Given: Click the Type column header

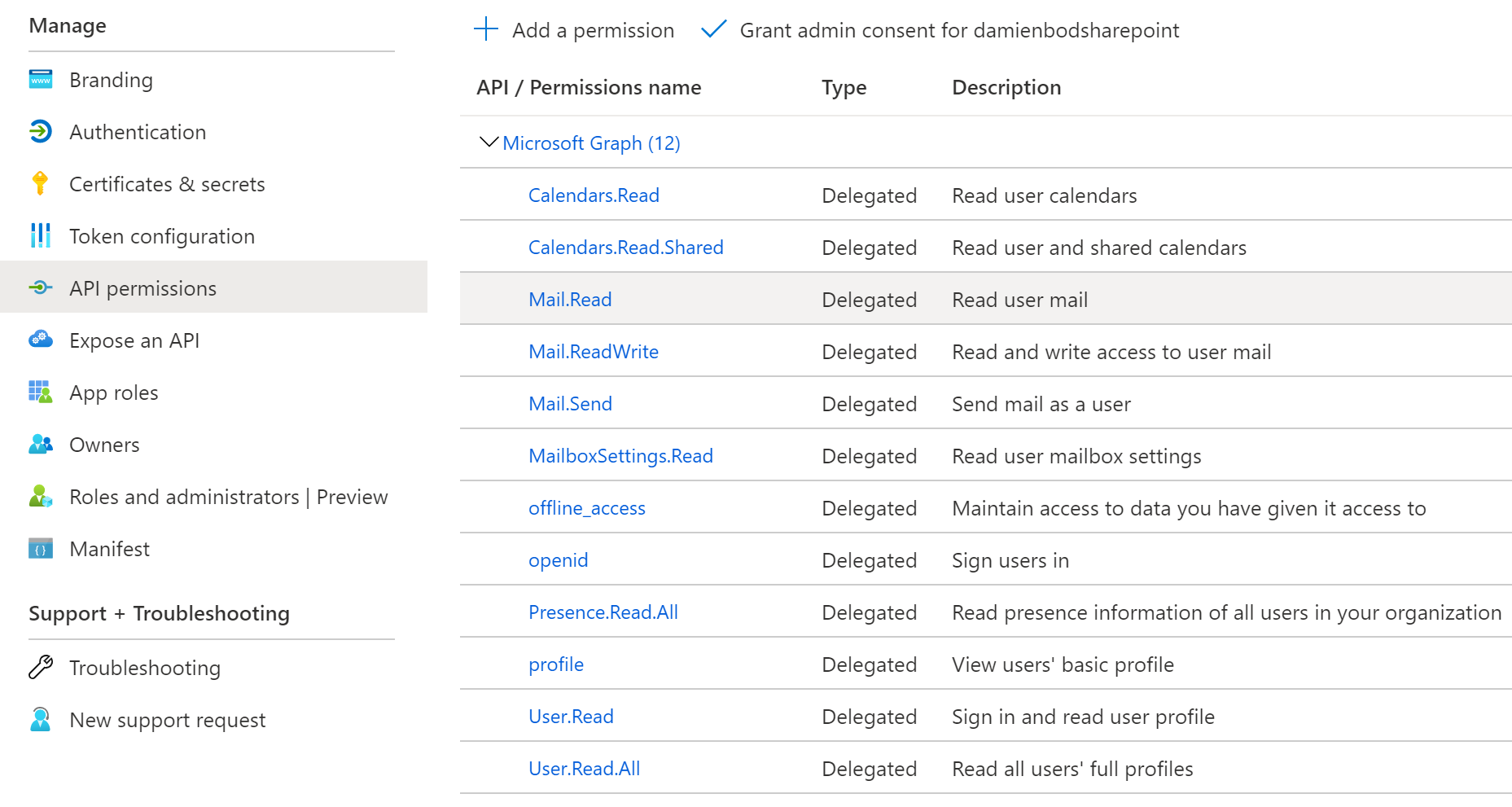Looking at the screenshot, I should coord(844,87).
